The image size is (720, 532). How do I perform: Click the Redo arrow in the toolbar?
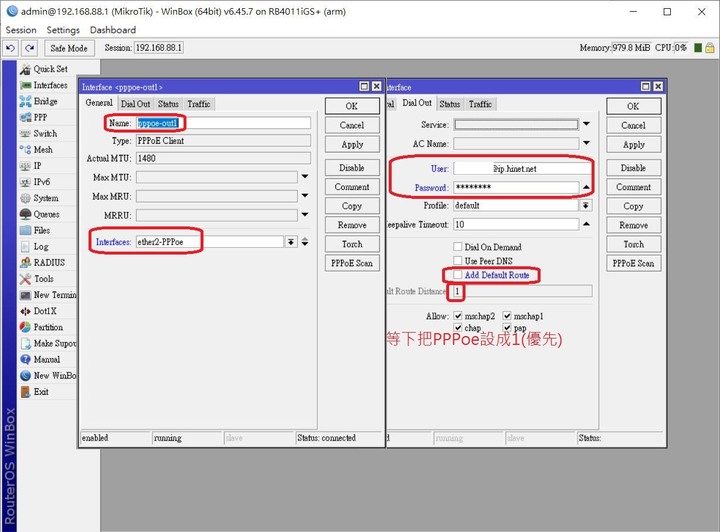click(30, 48)
